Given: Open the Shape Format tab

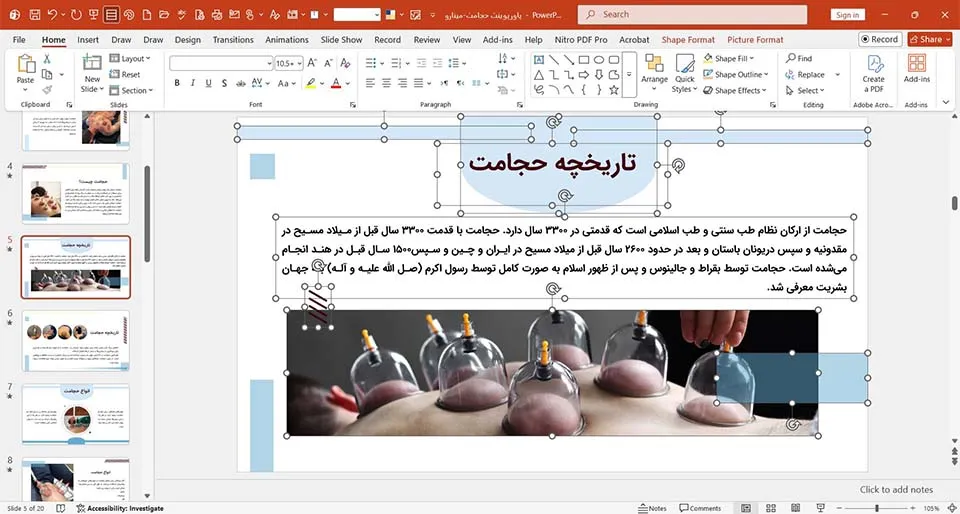Looking at the screenshot, I should click(x=688, y=40).
